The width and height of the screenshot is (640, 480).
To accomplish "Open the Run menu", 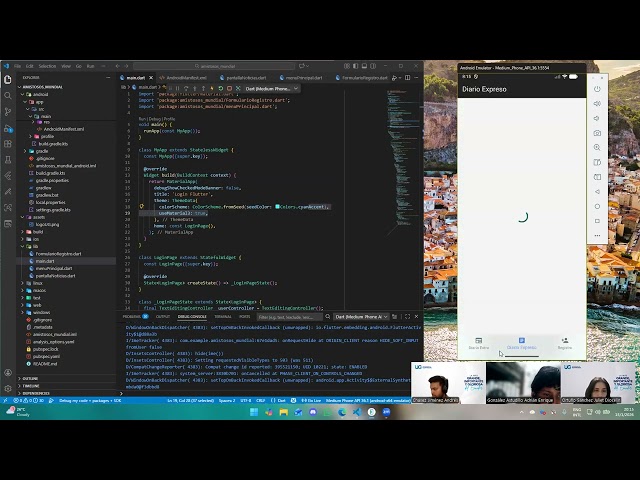I will point(91,66).
